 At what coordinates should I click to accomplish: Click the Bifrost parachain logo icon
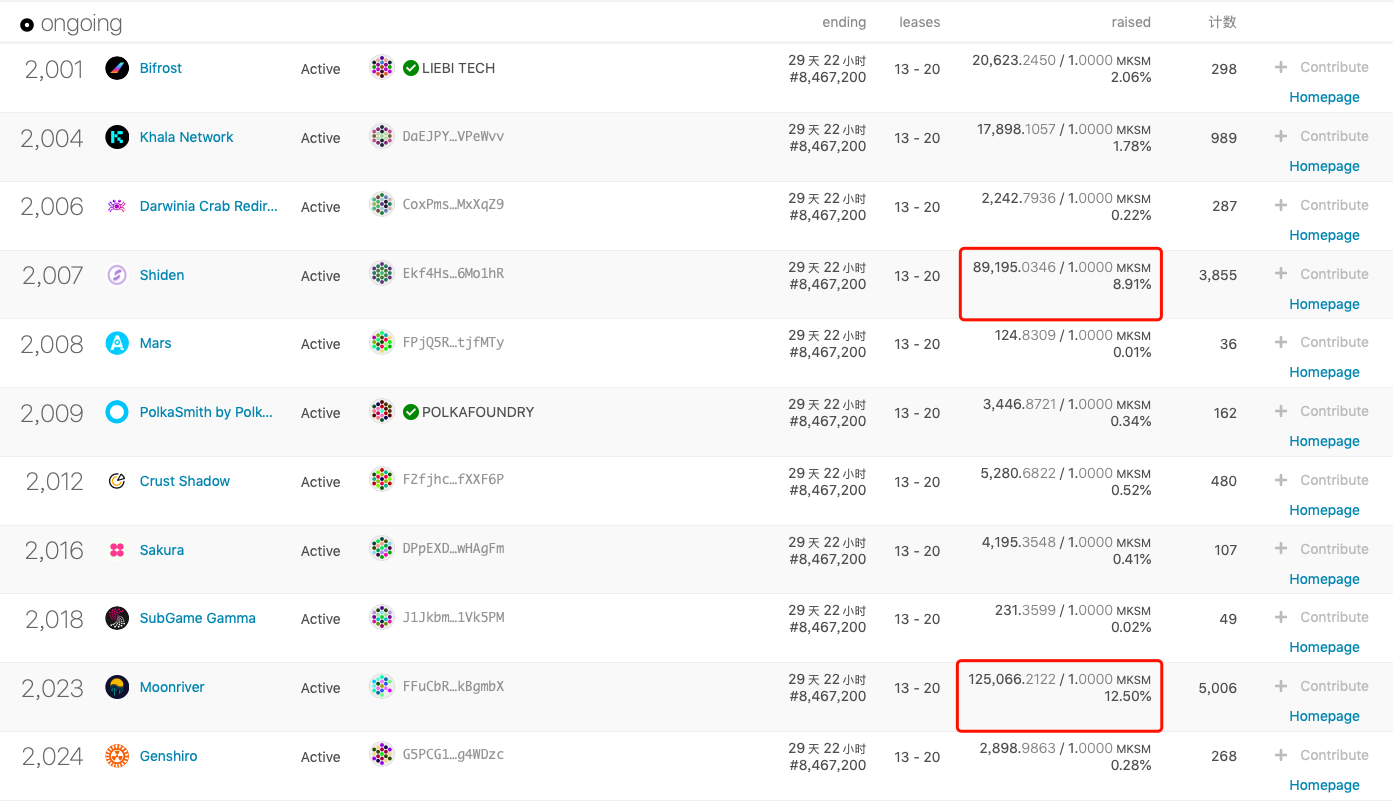(x=117, y=68)
